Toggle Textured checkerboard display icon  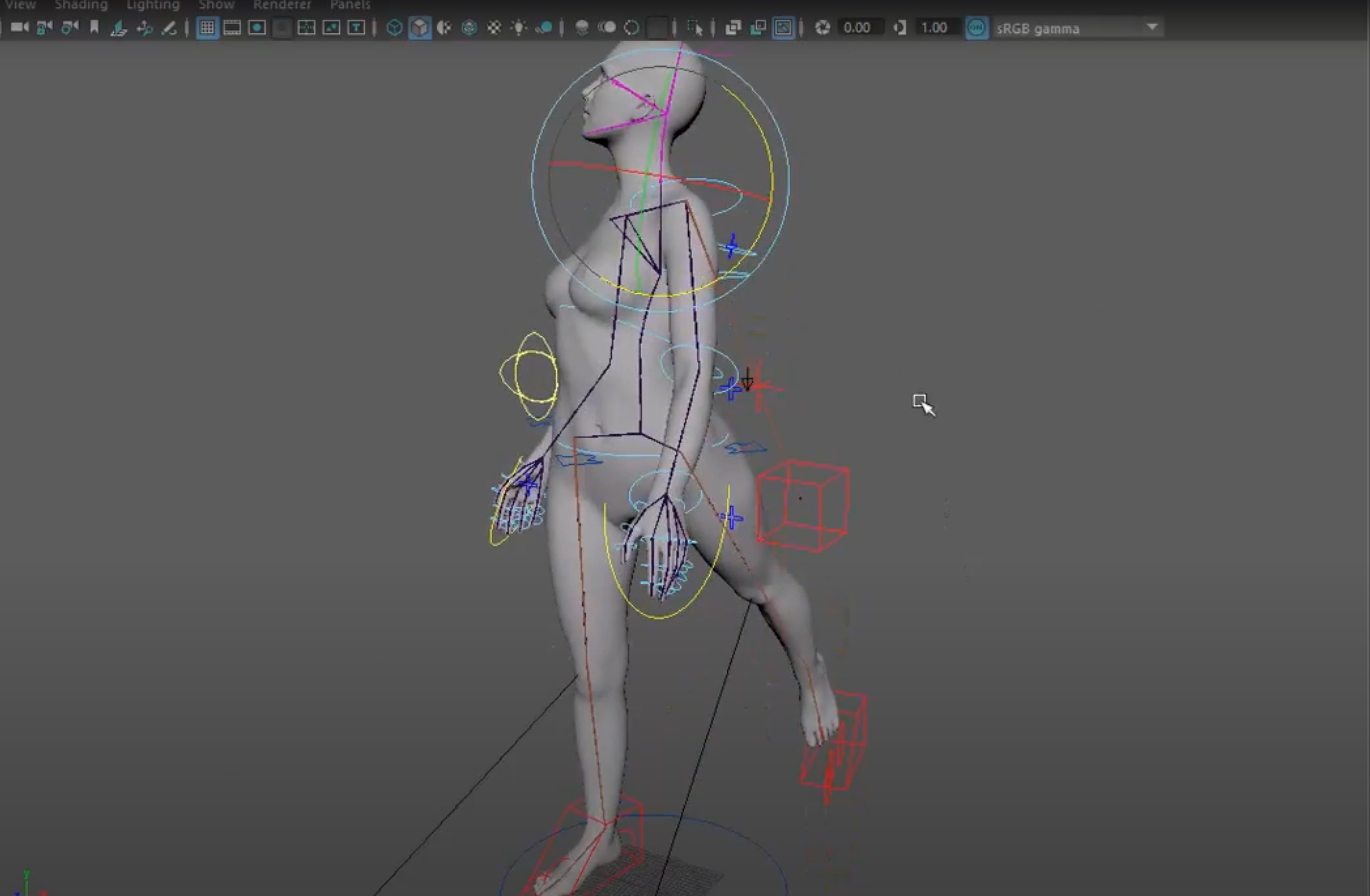[494, 27]
